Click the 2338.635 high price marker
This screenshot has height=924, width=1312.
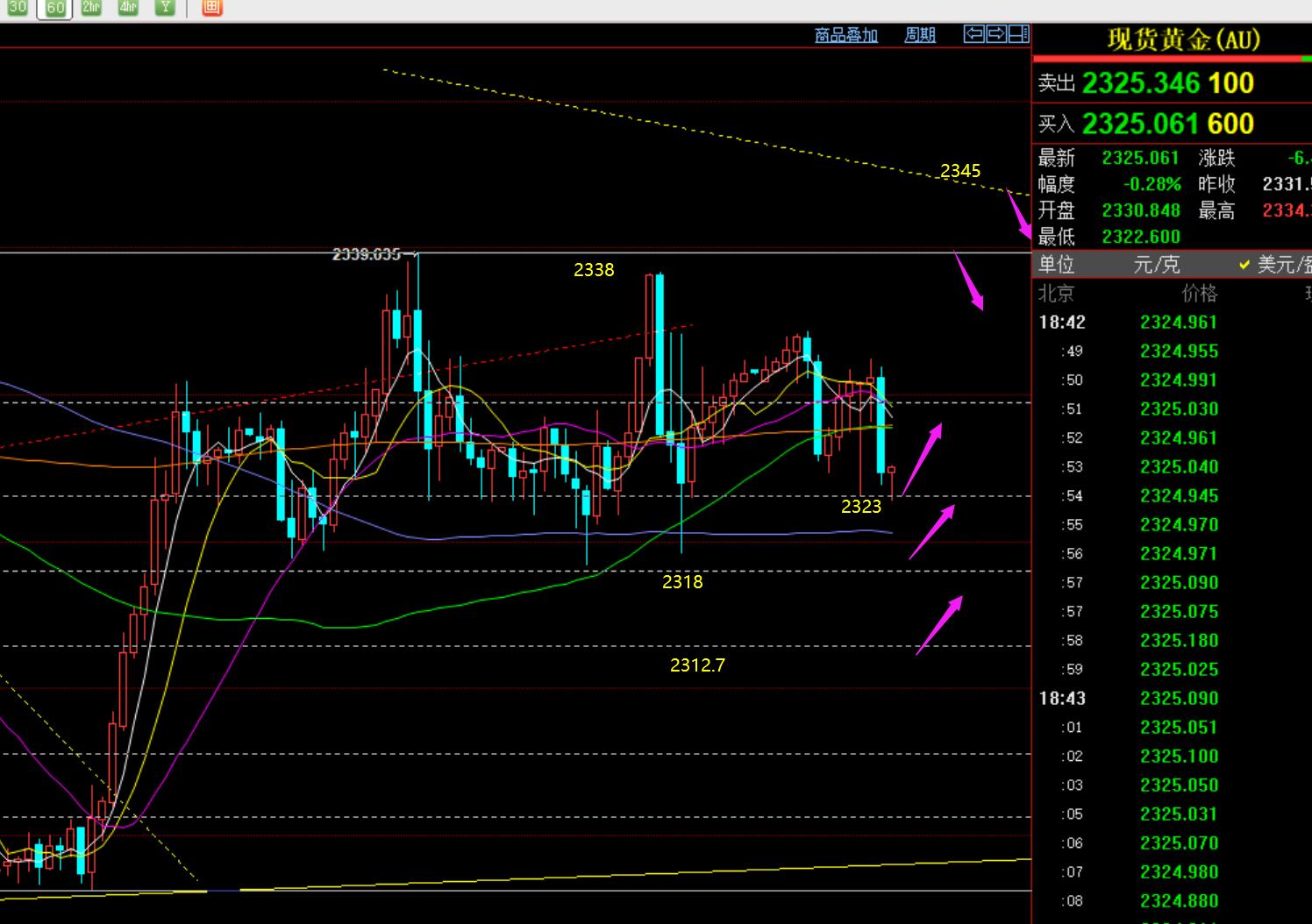(366, 254)
